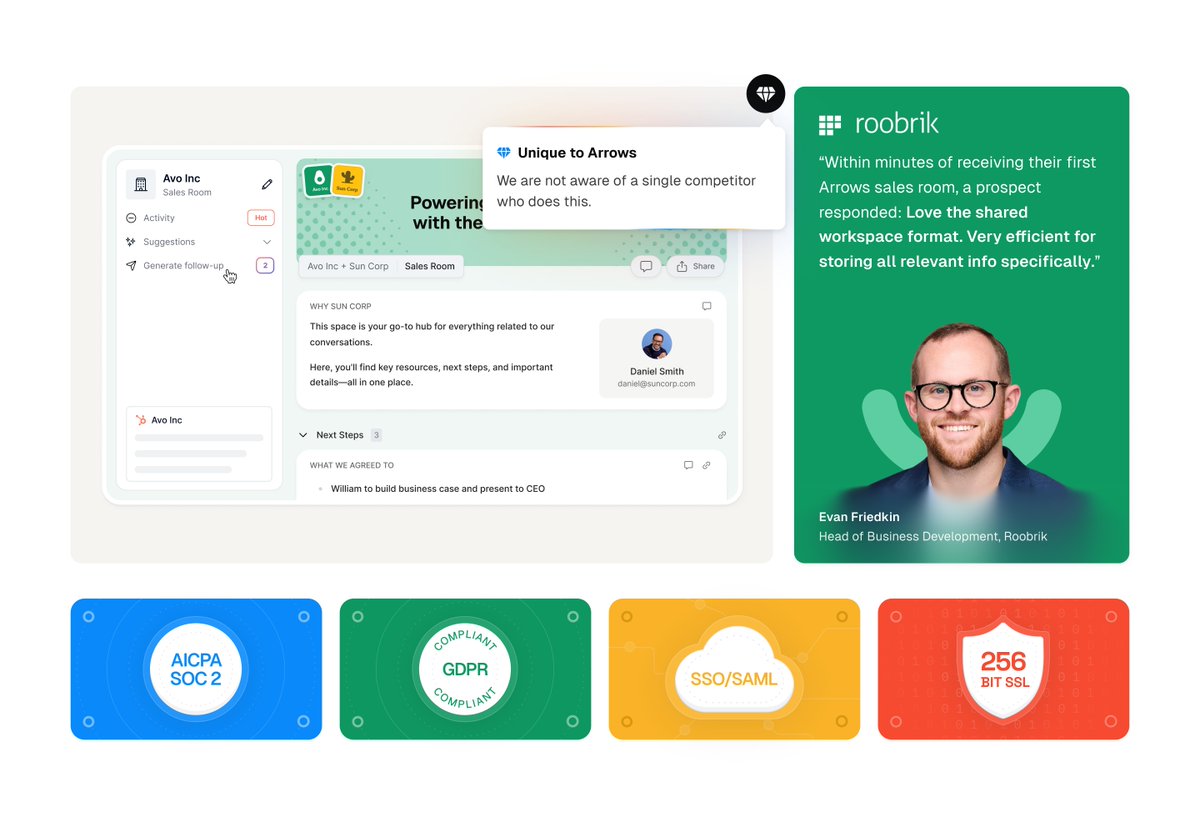
Task: Click the link icon in WHAT WE AGREED TO
Action: tap(706, 465)
